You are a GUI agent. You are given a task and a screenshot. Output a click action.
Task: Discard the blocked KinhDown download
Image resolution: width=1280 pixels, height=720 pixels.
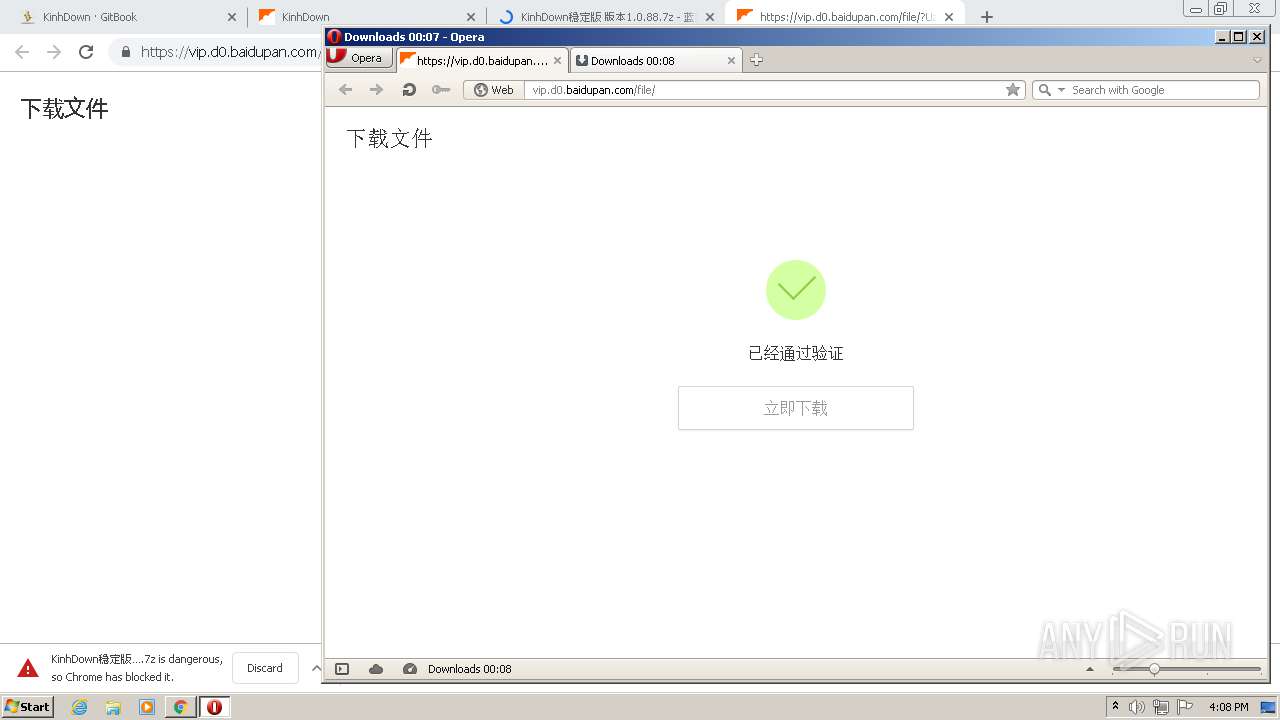pyautogui.click(x=265, y=668)
